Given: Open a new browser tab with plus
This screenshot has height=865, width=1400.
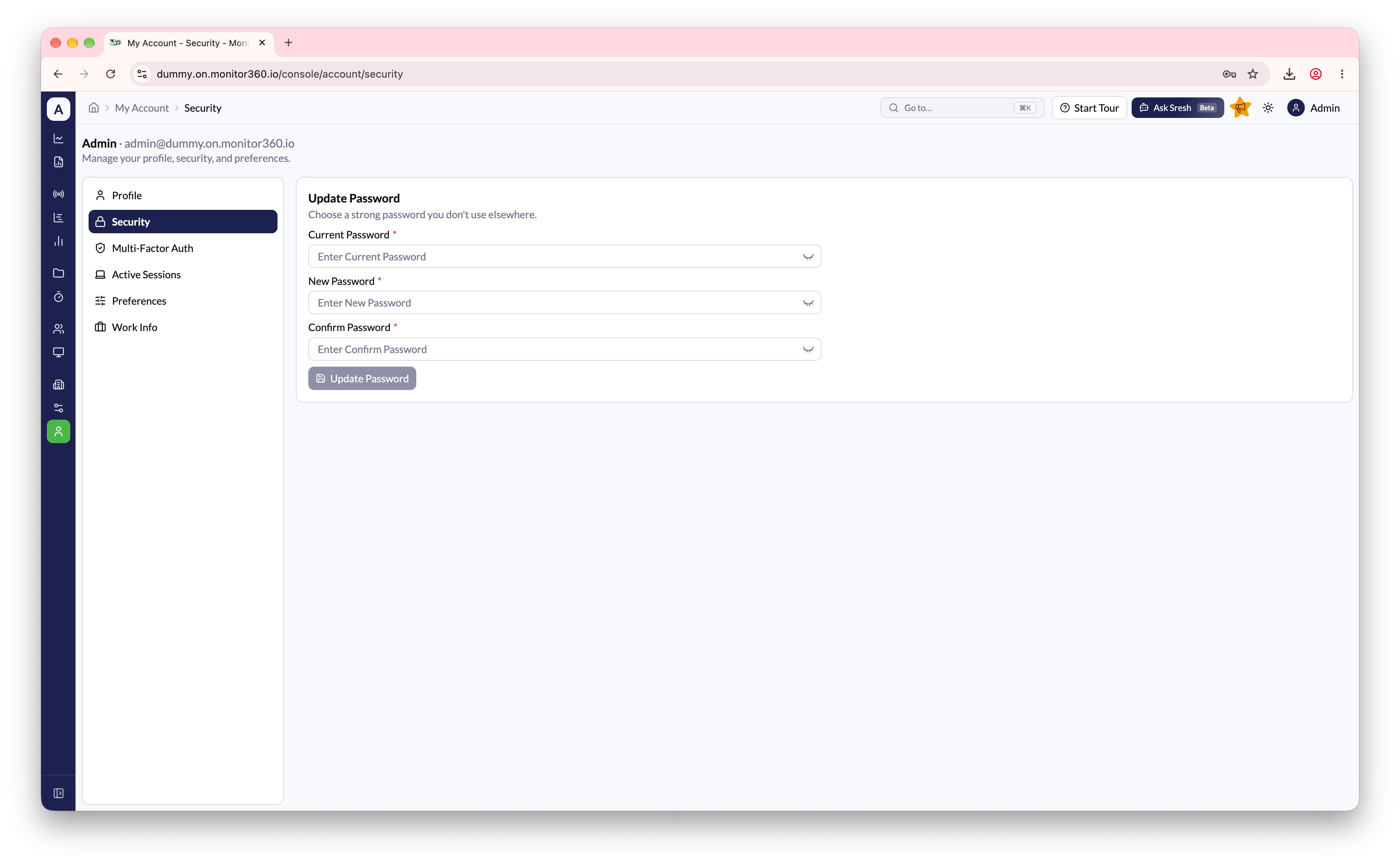Looking at the screenshot, I should pos(288,42).
